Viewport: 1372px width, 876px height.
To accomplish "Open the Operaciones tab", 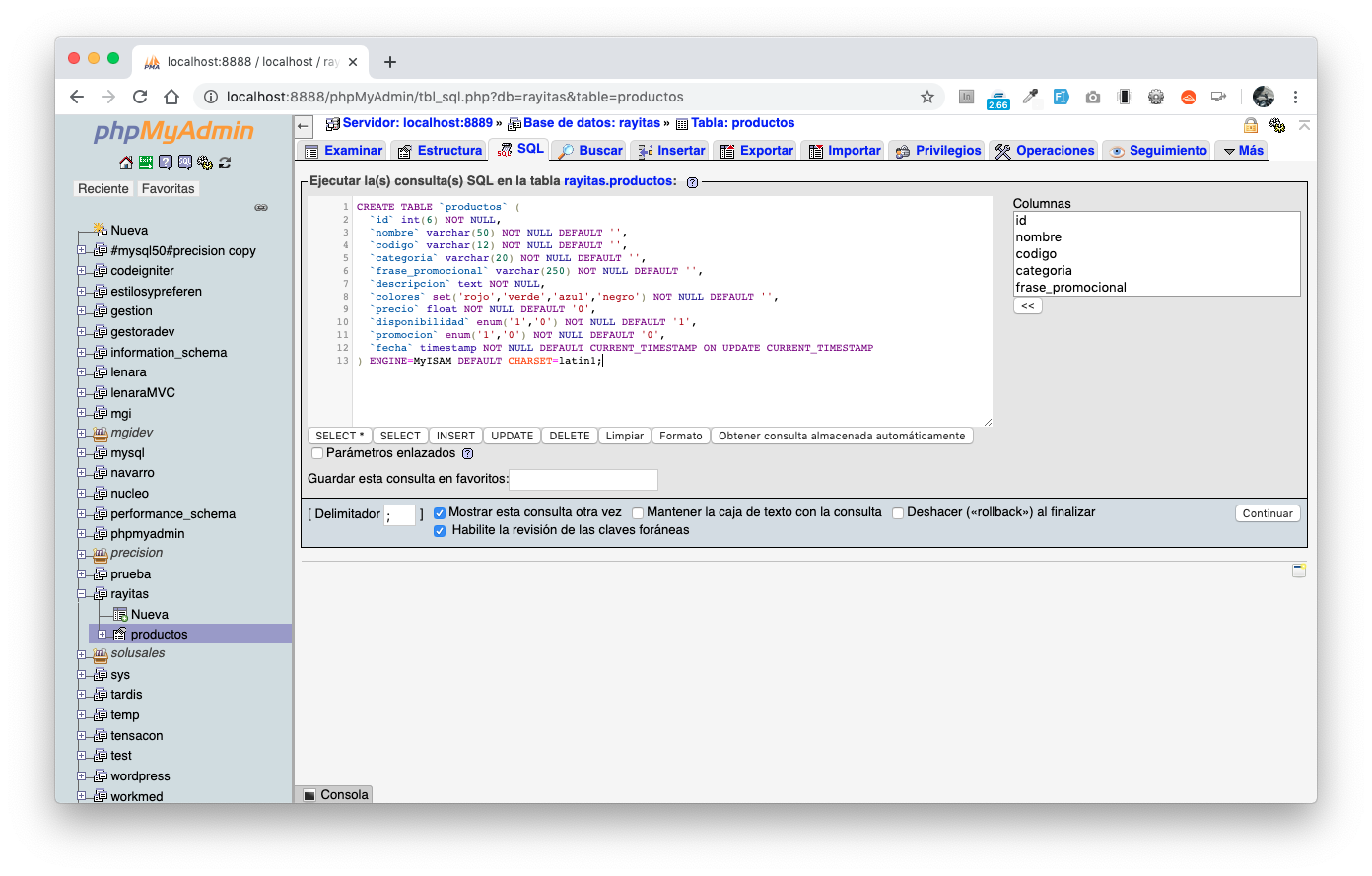I will tap(1044, 151).
